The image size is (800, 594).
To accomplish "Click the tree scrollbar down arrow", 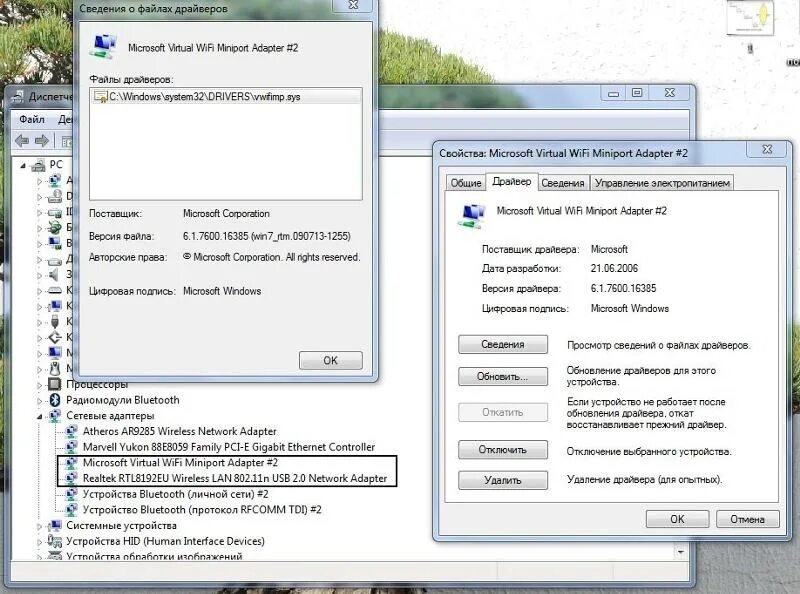I will point(681,552).
